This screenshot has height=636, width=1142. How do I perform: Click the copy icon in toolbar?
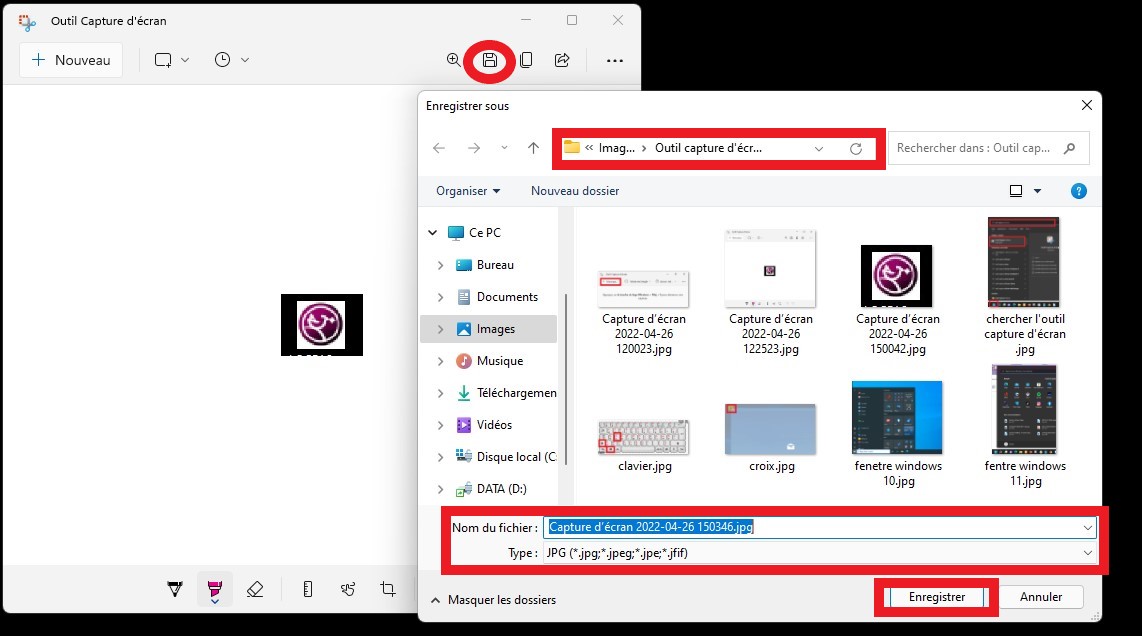pos(526,60)
